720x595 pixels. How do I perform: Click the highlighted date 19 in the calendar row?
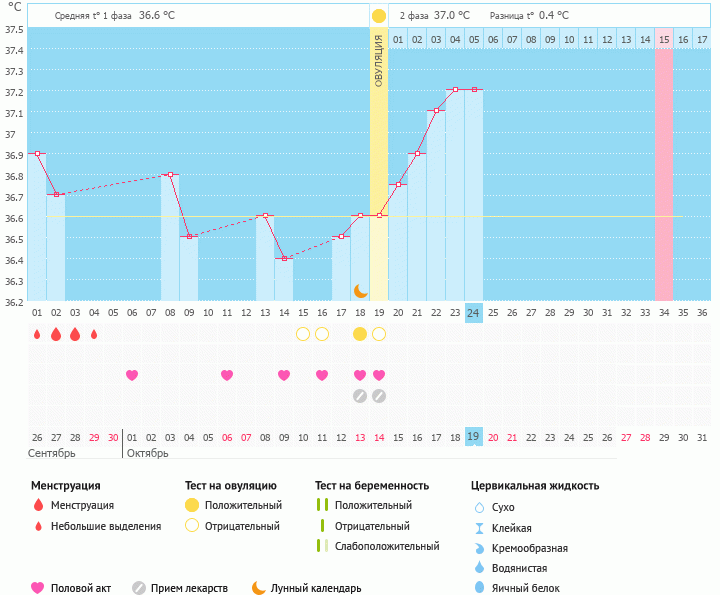(474, 437)
